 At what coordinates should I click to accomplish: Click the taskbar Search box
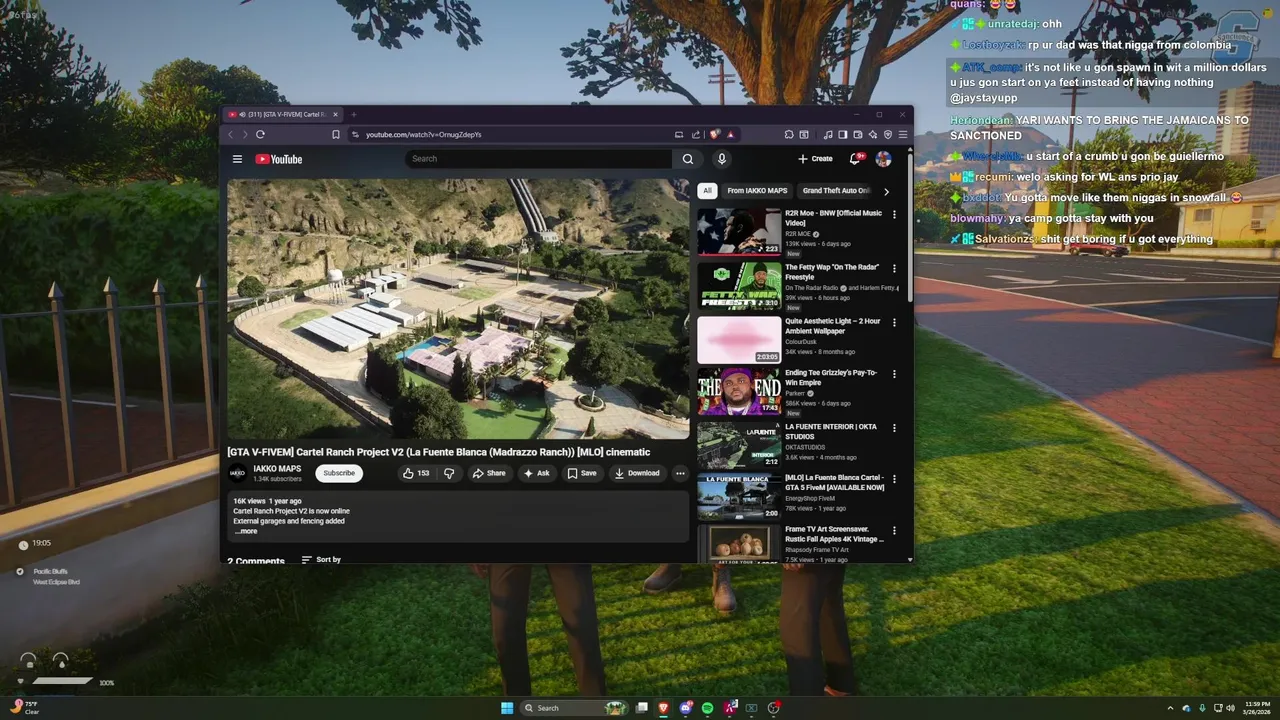pyautogui.click(x=575, y=708)
